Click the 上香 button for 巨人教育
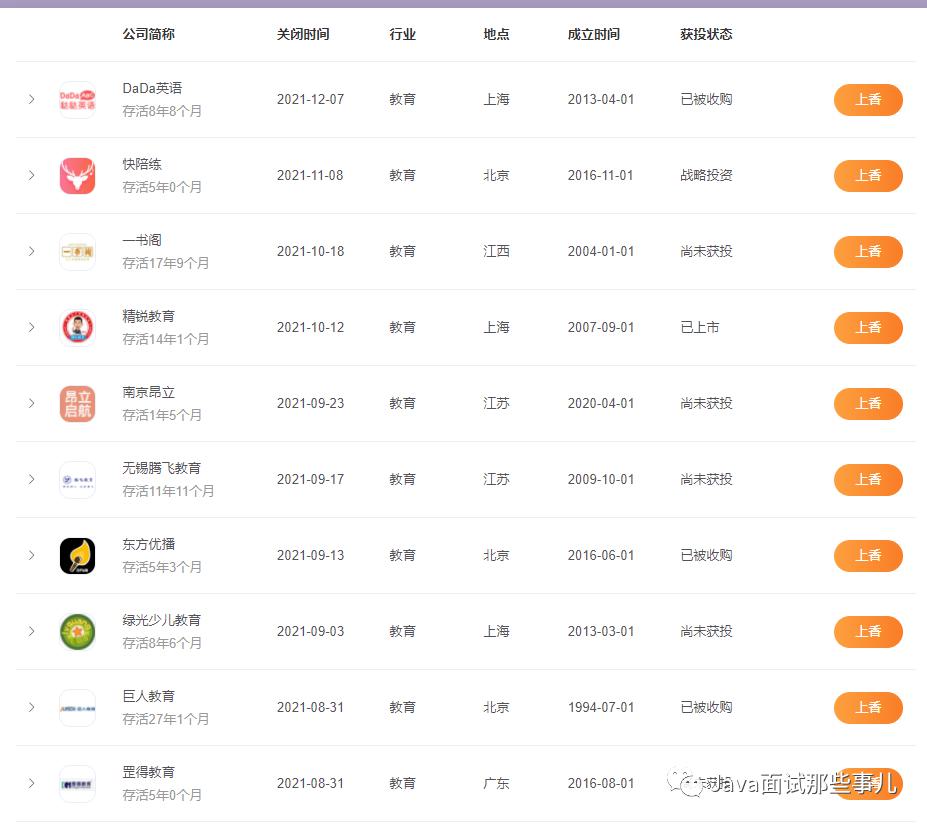The image size is (927, 824). coord(868,708)
